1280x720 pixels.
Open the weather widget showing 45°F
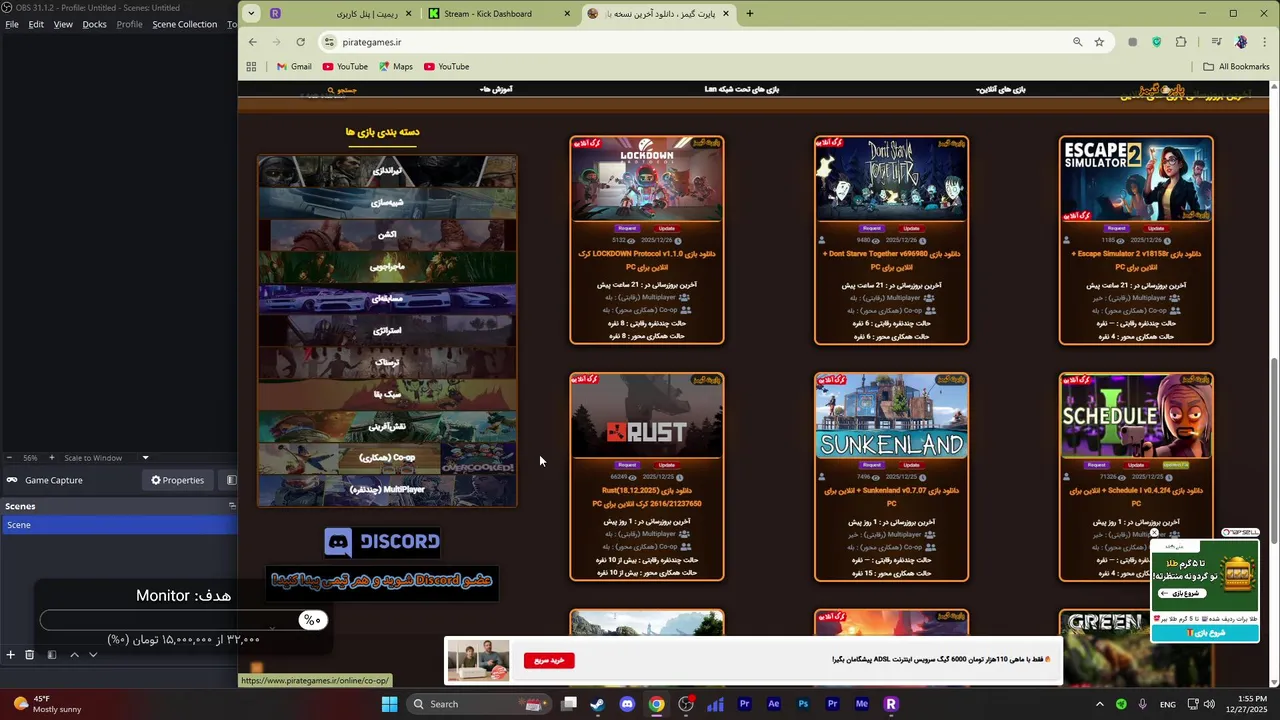45,704
